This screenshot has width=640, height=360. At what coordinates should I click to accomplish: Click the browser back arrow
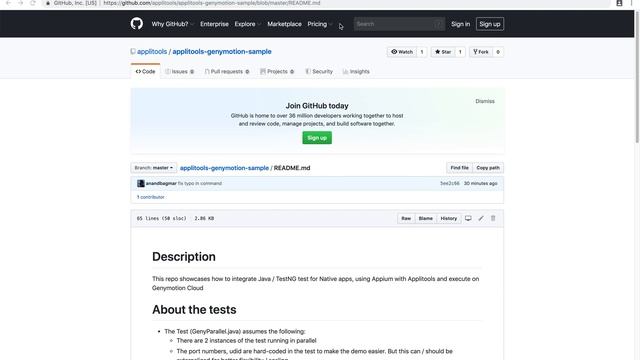[x=8, y=3]
